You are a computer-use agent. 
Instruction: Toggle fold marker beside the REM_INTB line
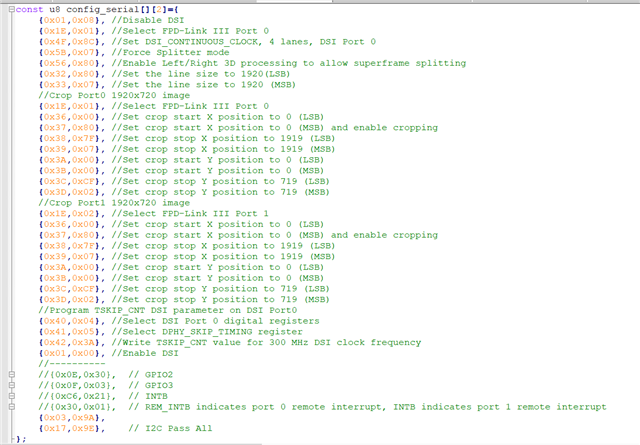point(12,407)
